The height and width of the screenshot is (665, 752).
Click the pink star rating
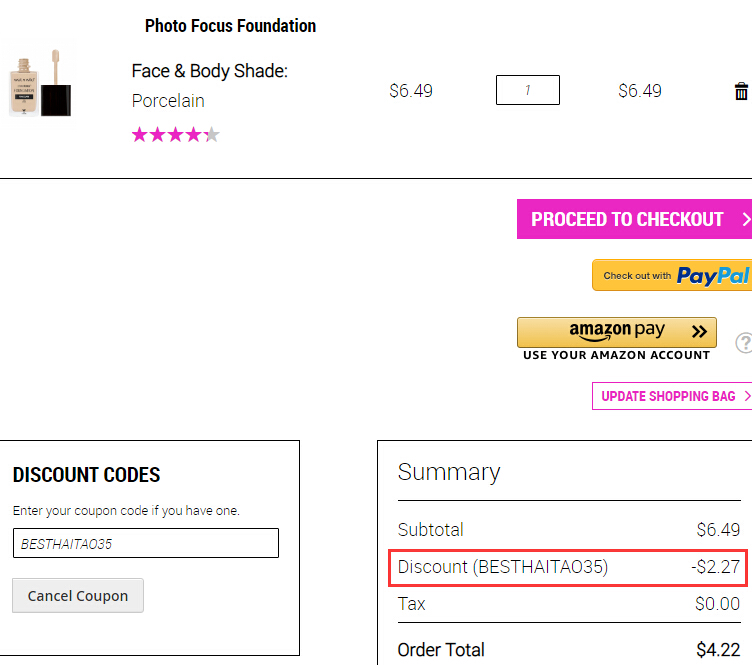[x=176, y=135]
